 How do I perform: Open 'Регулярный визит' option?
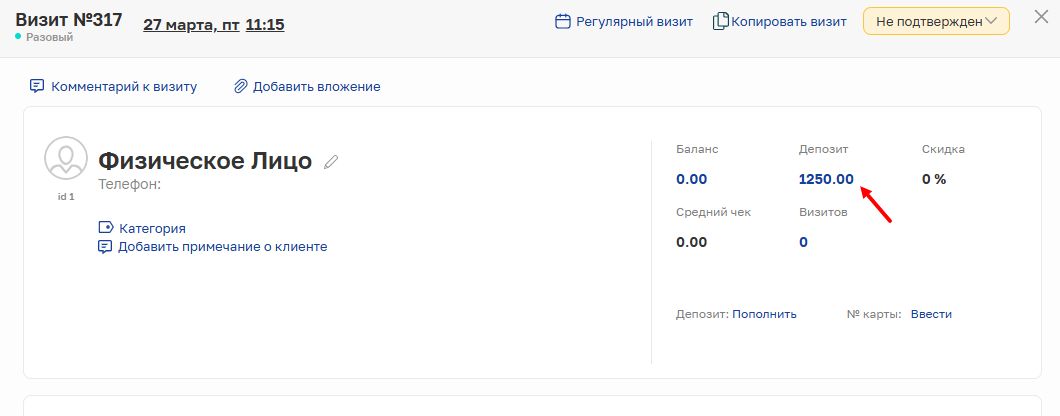coord(634,21)
